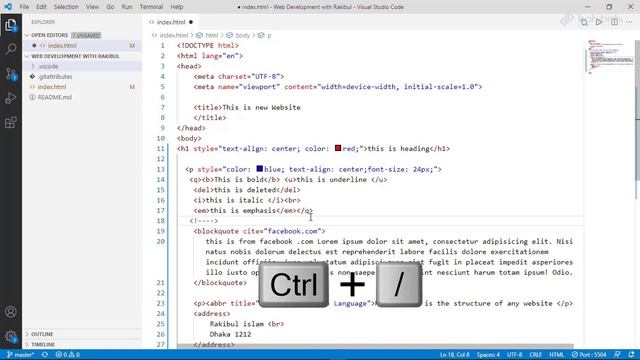Open the Go menu

[x=110, y=7]
